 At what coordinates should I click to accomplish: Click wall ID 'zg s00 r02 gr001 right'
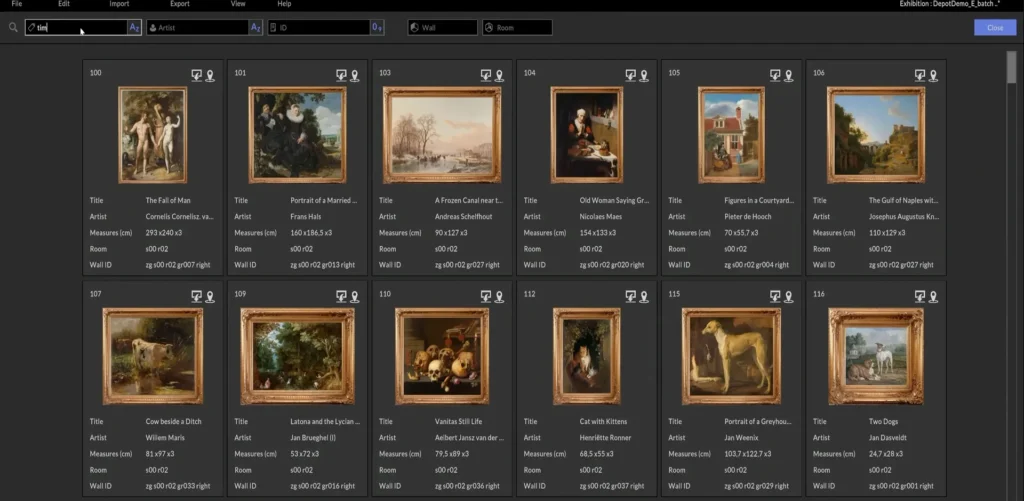point(901,486)
